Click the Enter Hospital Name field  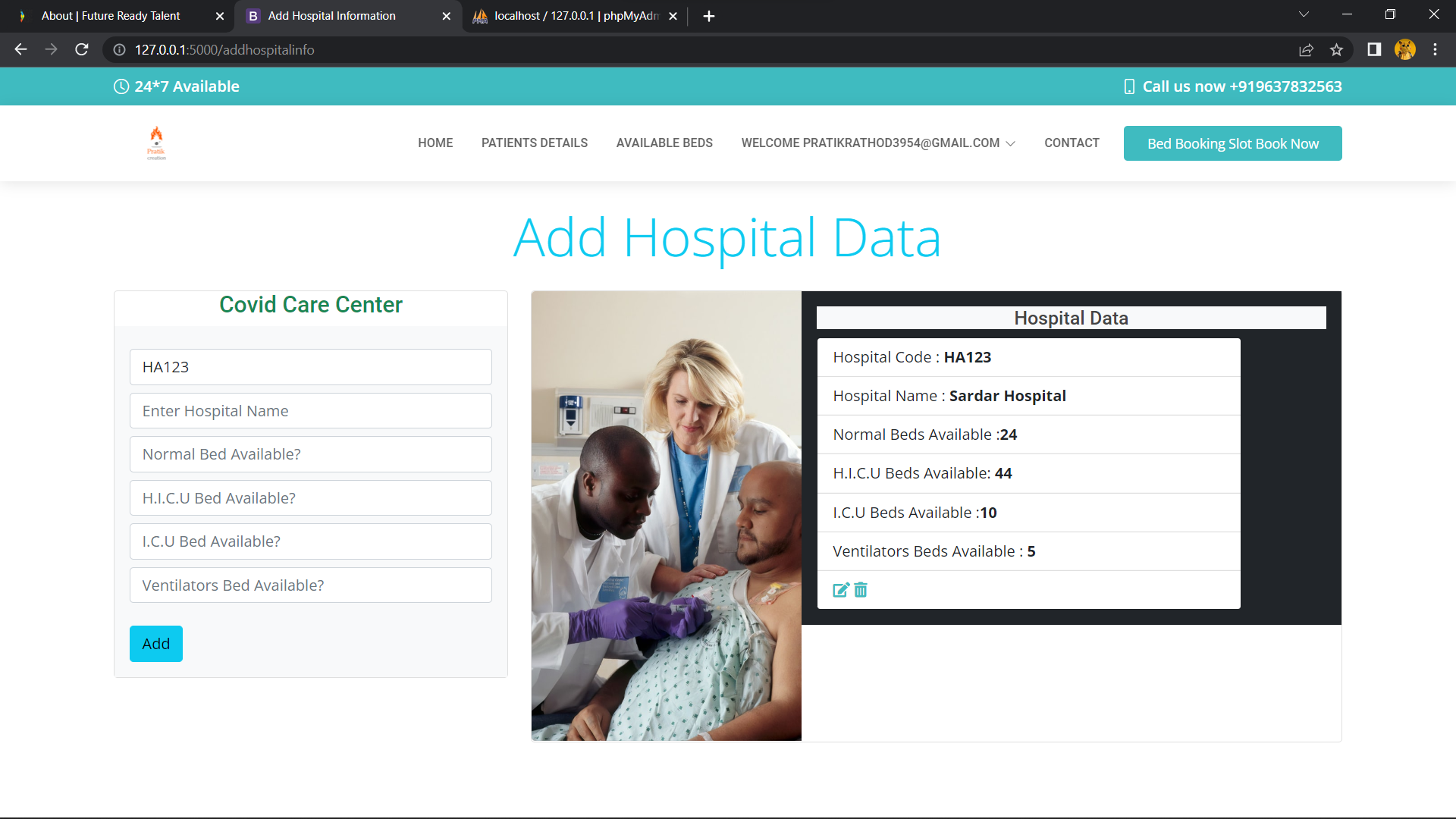(x=311, y=411)
